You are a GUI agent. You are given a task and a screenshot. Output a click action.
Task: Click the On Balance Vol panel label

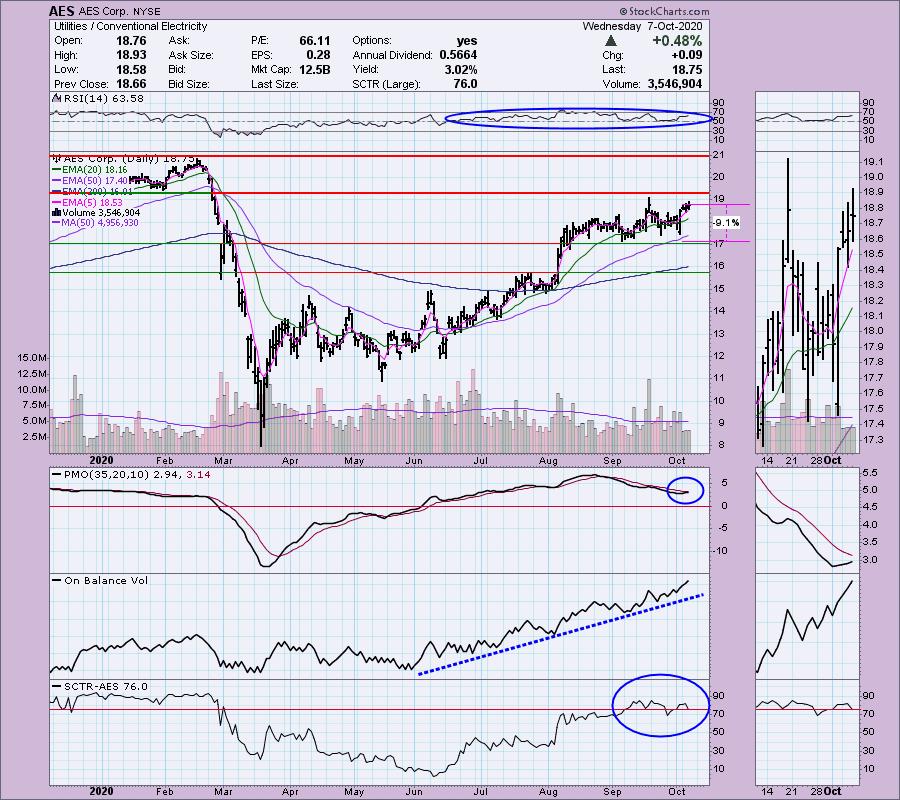coord(106,580)
